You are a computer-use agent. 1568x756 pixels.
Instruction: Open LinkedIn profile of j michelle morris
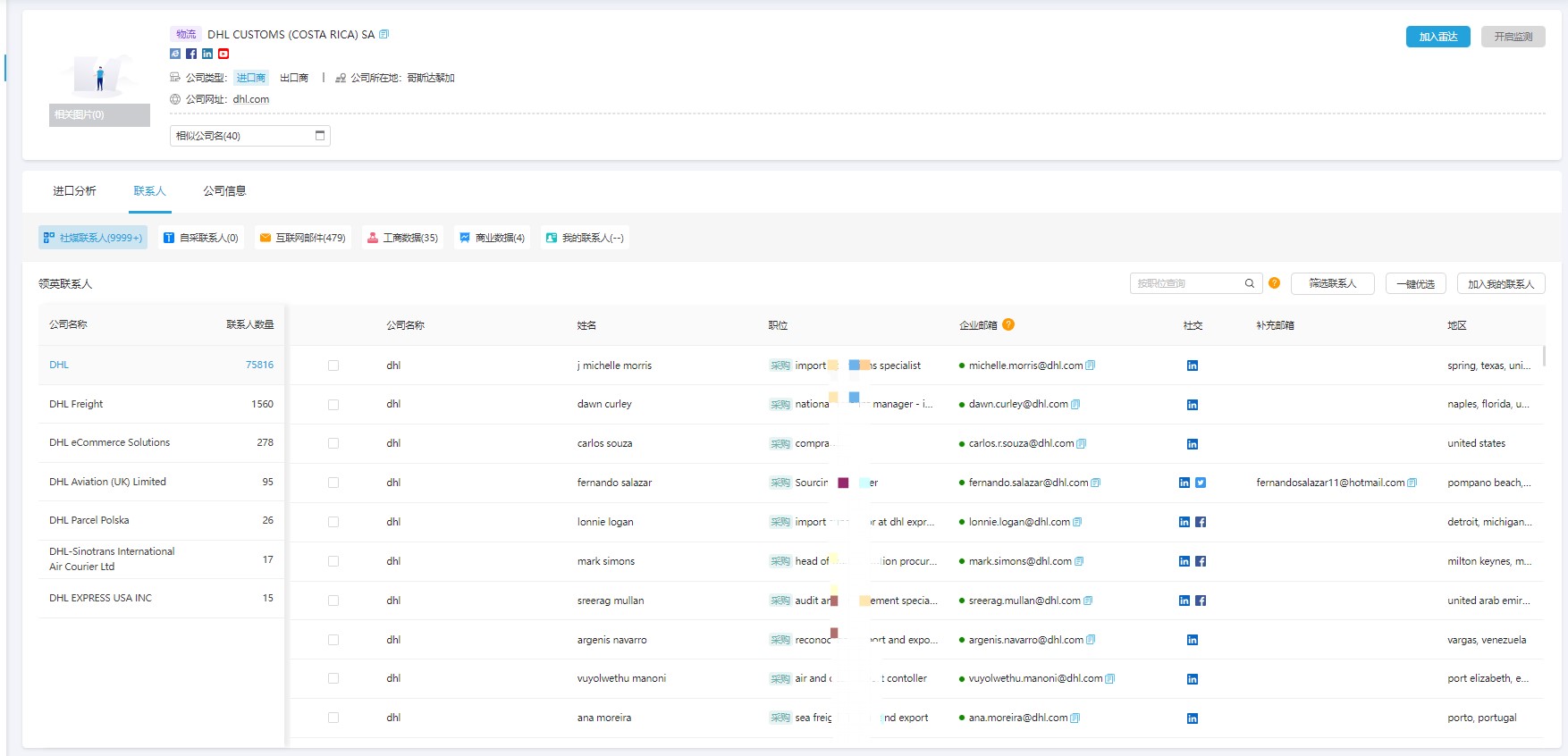1193,365
